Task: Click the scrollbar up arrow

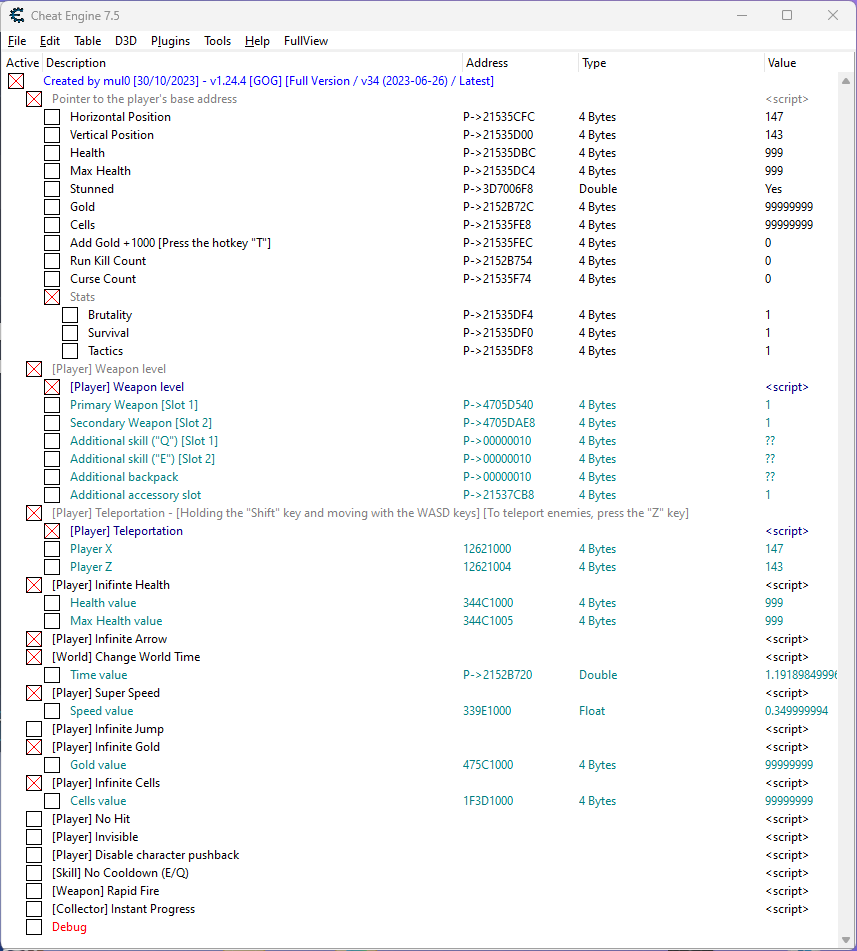Action: point(846,81)
